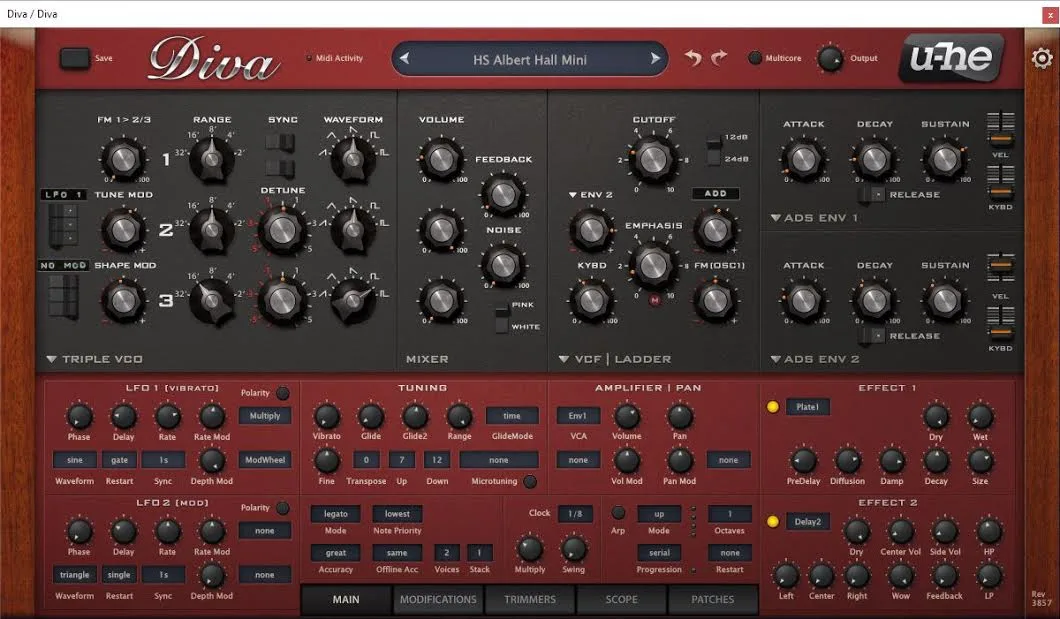Click the legato Mode button
The width and height of the screenshot is (1060, 619).
coord(335,514)
